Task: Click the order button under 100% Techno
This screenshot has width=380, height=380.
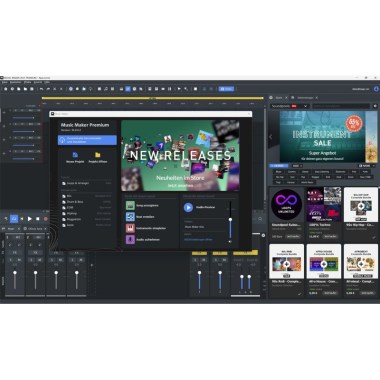Action: tap(330, 236)
